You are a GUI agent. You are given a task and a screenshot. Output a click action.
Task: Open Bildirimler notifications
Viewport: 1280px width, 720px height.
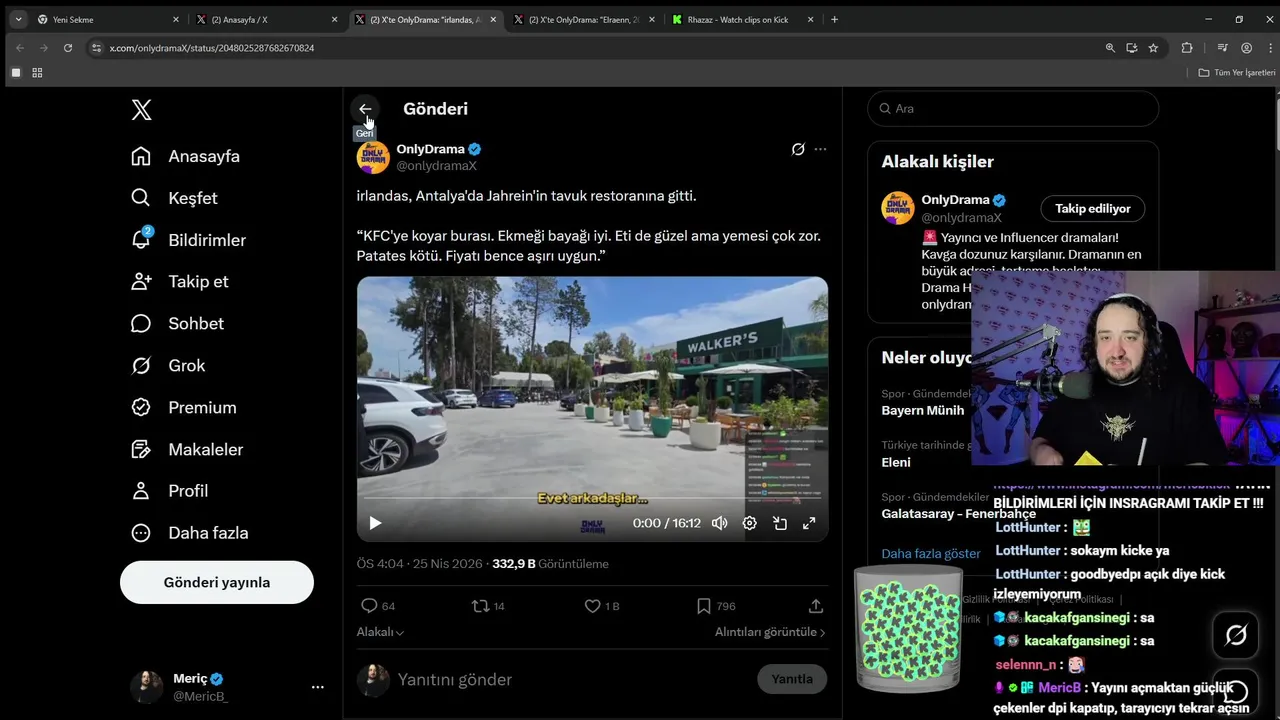click(x=188, y=240)
